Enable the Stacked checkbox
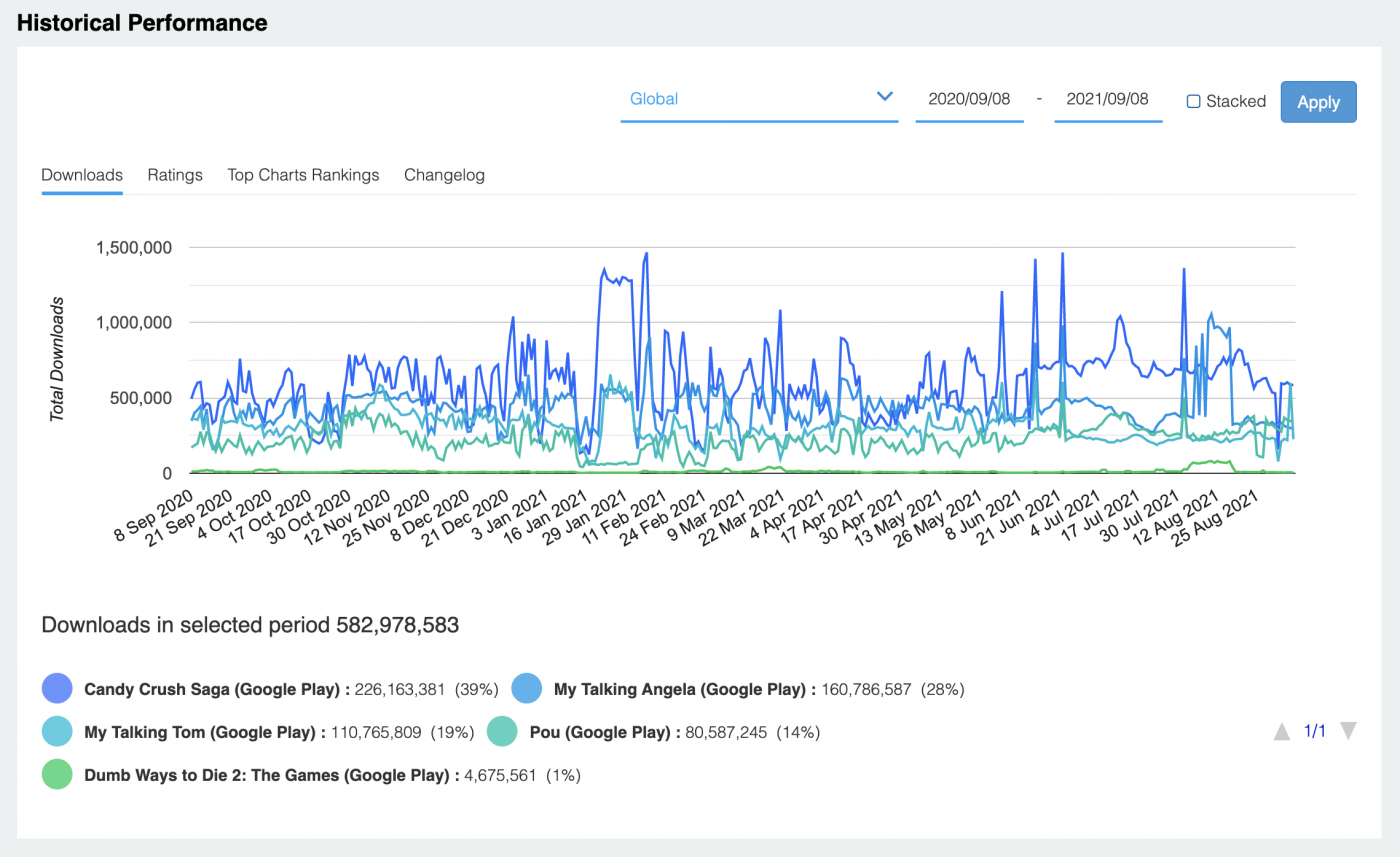 point(1192,101)
